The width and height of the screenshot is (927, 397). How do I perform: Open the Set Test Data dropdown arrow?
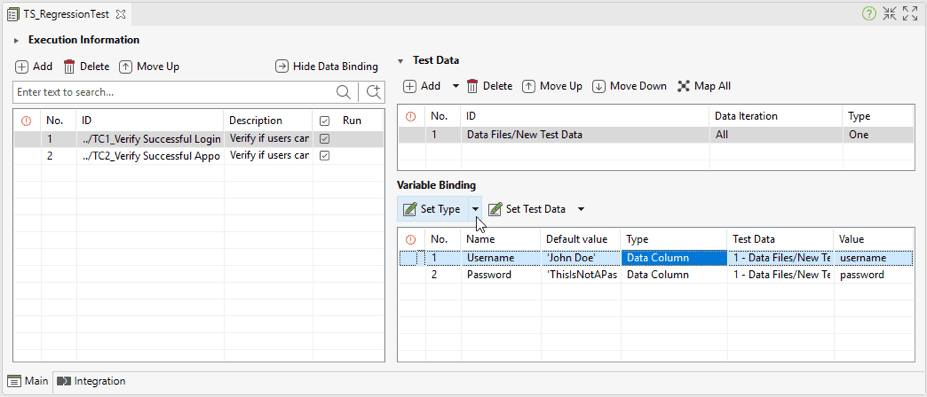click(x=581, y=209)
